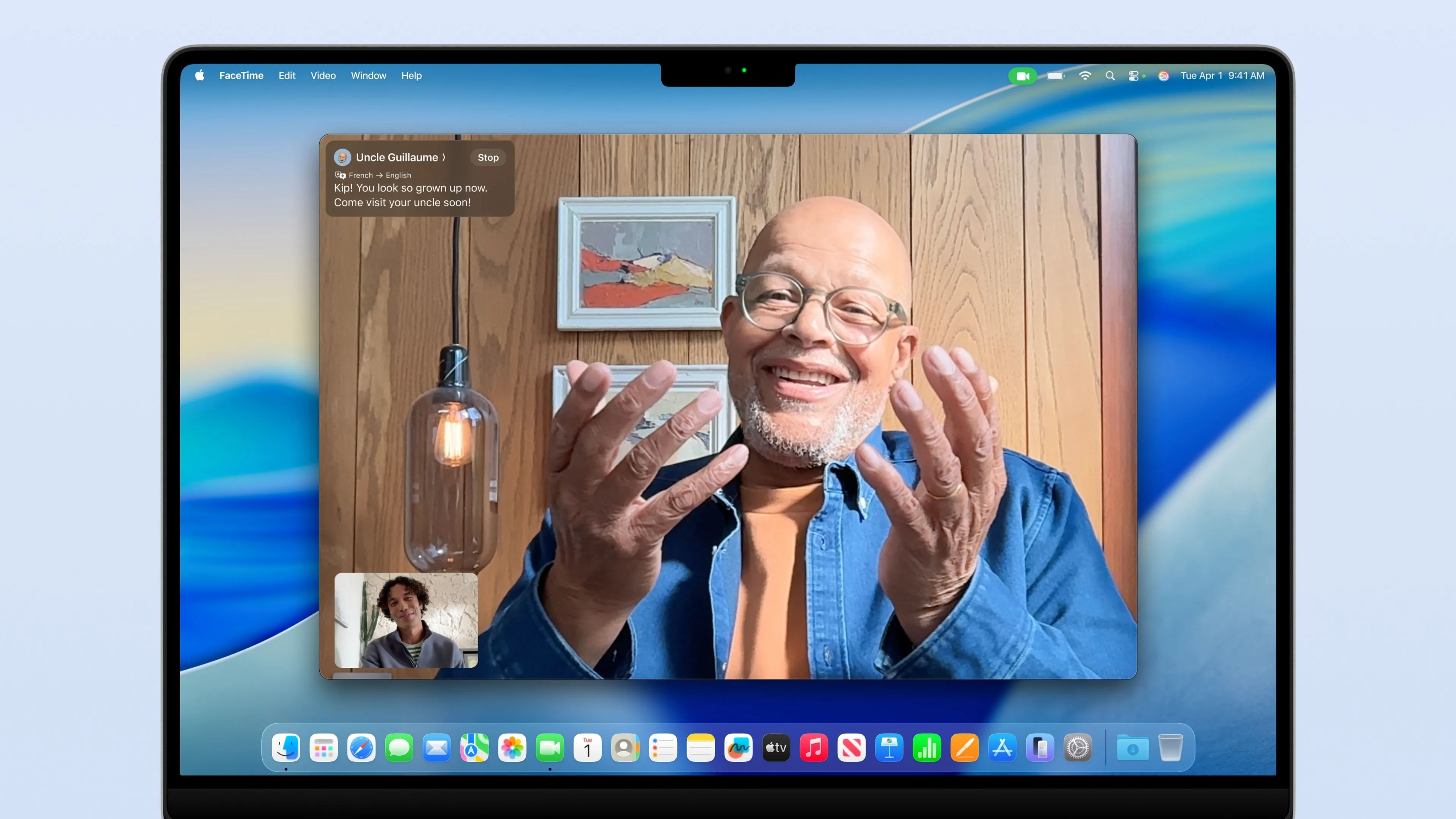Image resolution: width=1456 pixels, height=819 pixels.
Task: Open Numbers from the Dock
Action: click(x=927, y=748)
